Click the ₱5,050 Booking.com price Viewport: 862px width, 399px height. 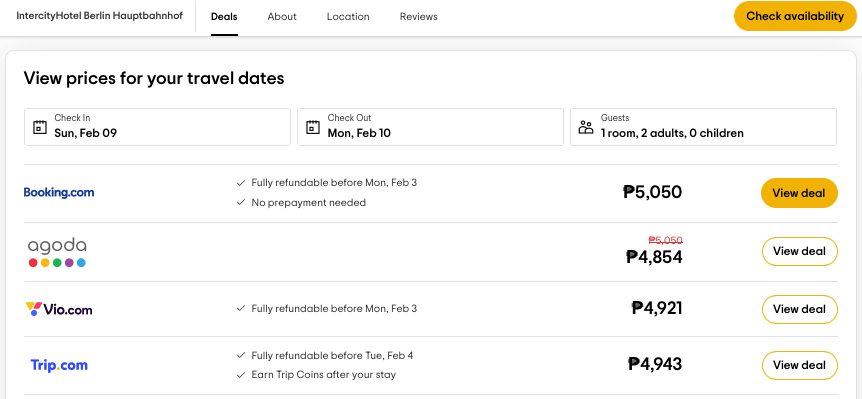pos(653,192)
